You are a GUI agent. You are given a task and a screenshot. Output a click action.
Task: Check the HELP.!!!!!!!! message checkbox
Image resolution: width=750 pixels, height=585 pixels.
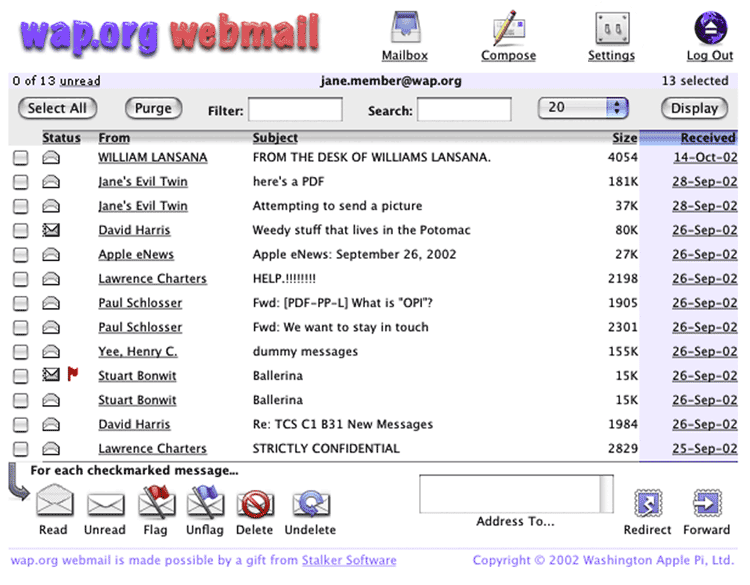click(x=21, y=279)
